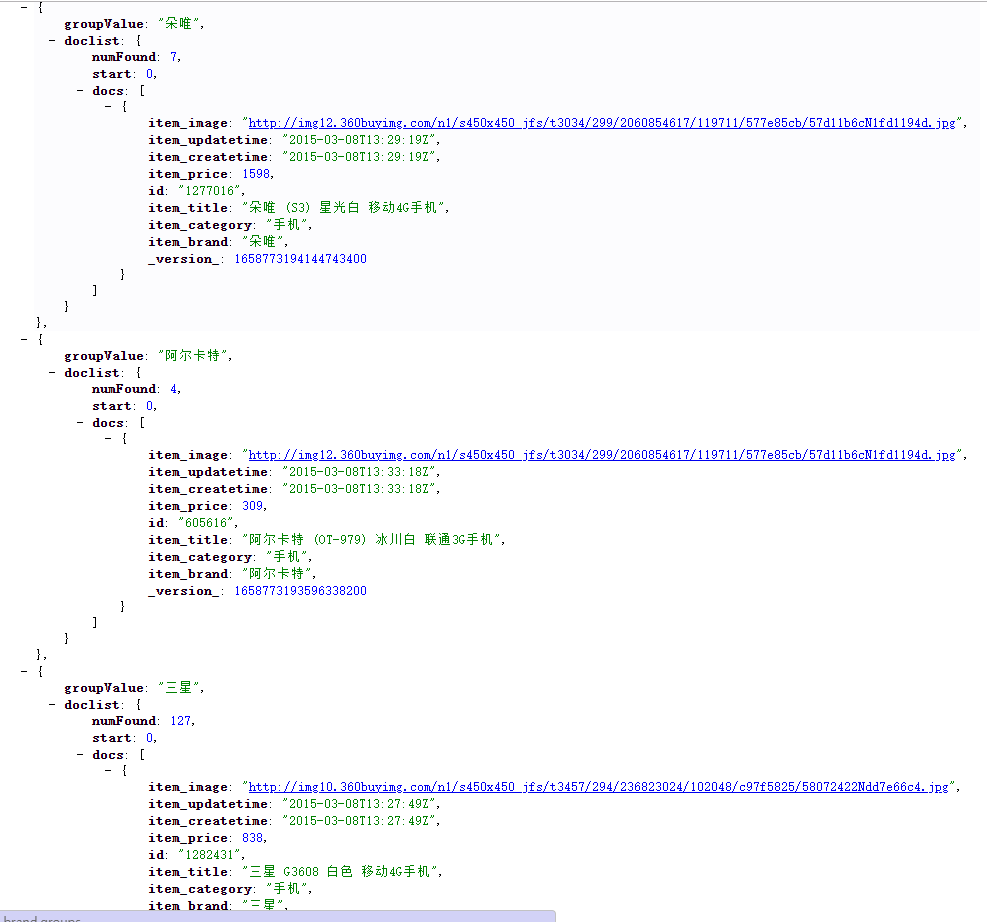The height and width of the screenshot is (922, 987).
Task: Click start value 0 in 三星 doclist
Action: (x=150, y=738)
